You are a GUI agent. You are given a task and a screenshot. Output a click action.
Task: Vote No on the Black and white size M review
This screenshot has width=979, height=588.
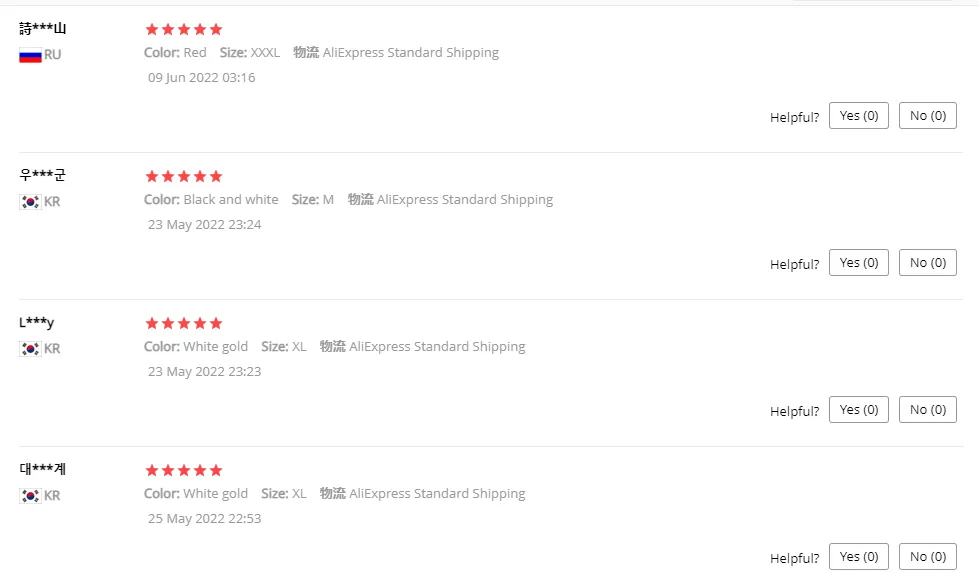pos(928,263)
